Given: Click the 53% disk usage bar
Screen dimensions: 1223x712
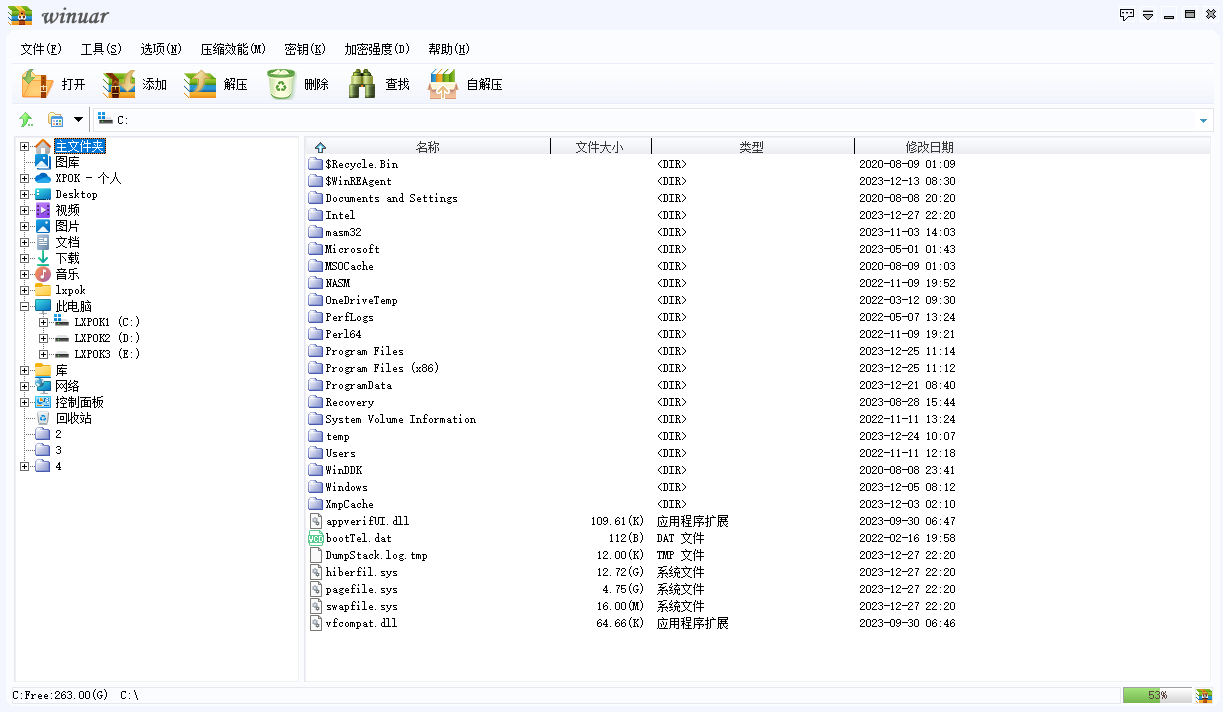Looking at the screenshot, I should click(1157, 695).
